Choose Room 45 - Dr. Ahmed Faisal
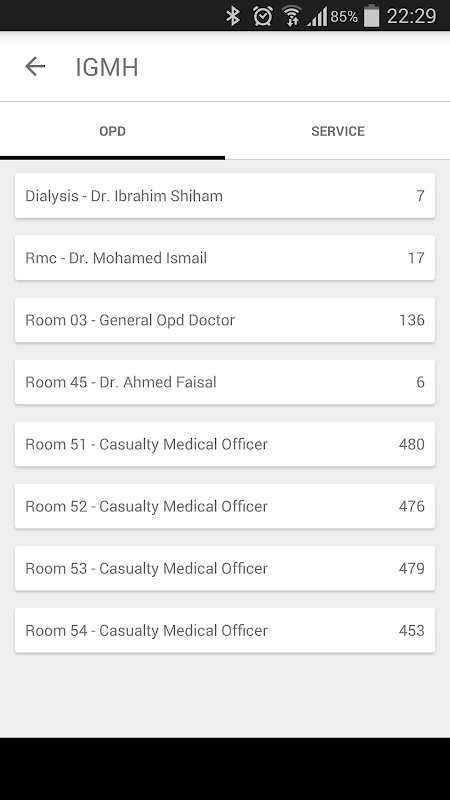The width and height of the screenshot is (450, 800). 225,382
